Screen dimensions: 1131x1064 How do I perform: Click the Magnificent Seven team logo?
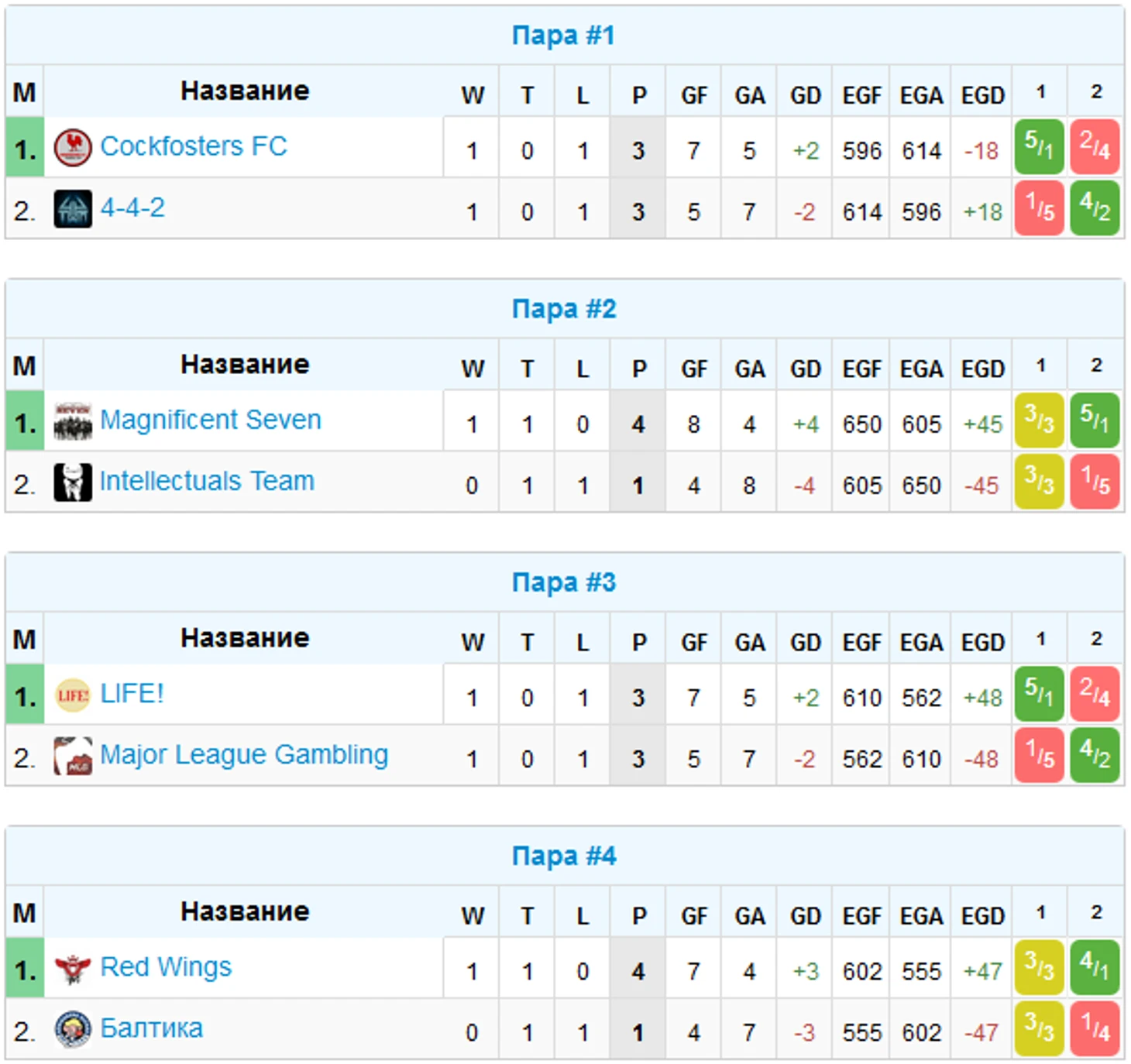73,421
